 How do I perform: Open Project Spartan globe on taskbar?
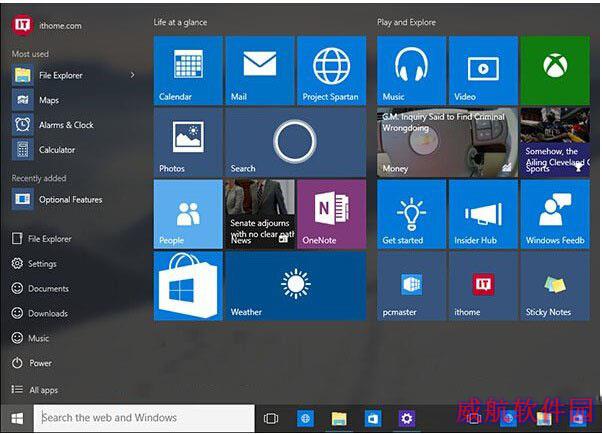pos(306,418)
